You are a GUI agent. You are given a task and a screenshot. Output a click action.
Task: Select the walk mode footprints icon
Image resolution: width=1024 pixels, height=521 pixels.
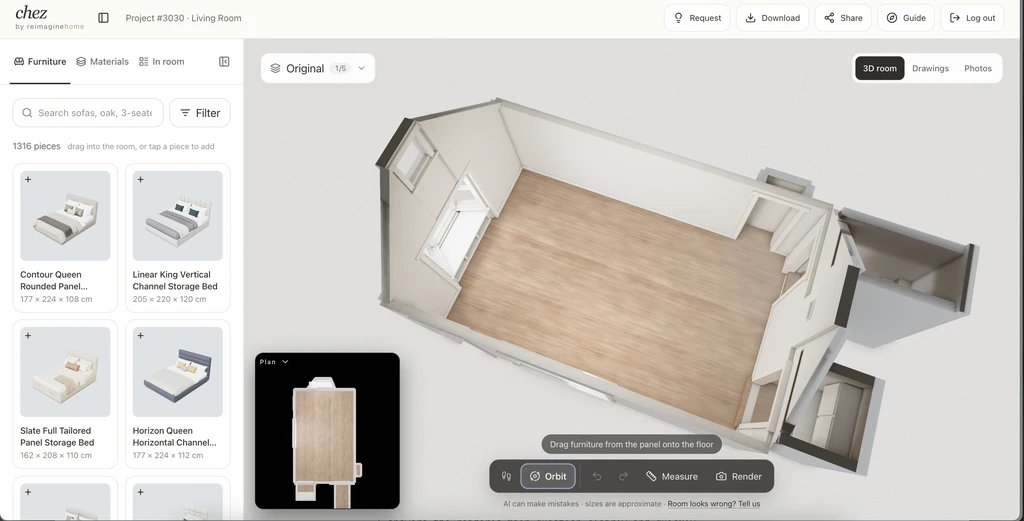tap(506, 477)
